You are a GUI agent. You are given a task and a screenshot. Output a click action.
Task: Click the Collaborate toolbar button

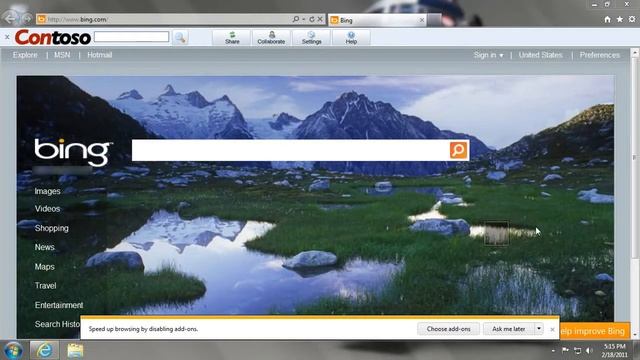[271, 38]
